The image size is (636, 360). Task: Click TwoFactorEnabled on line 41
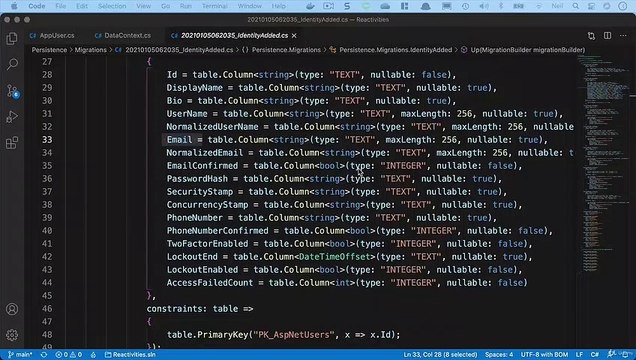click(x=207, y=244)
